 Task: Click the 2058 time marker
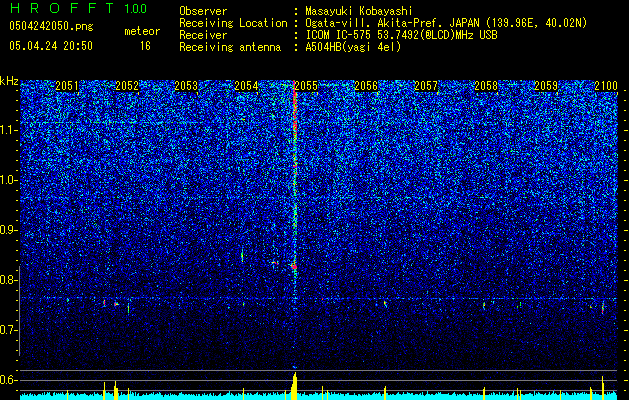click(486, 86)
